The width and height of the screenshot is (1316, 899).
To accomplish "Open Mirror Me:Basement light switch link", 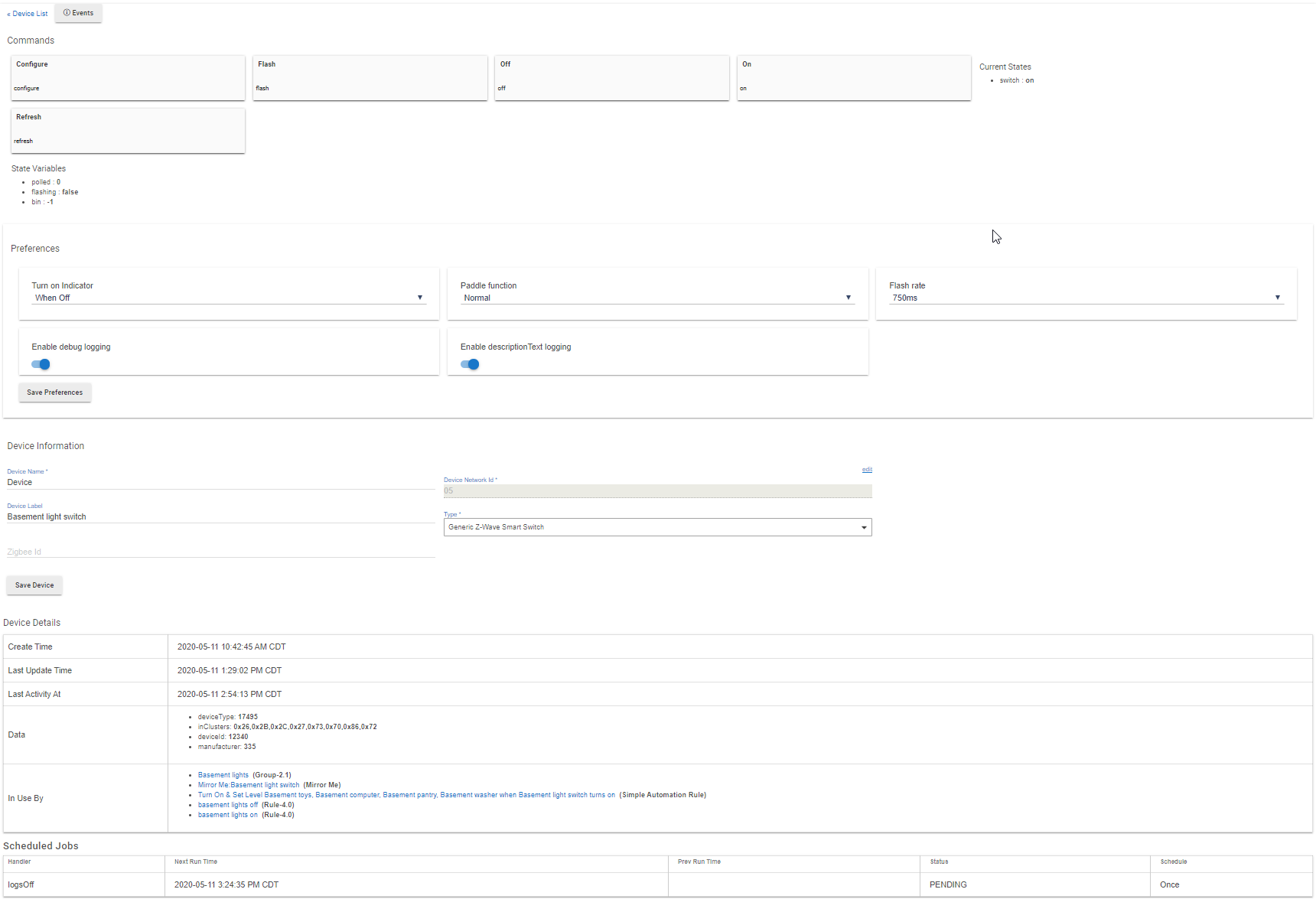I will 249,785.
